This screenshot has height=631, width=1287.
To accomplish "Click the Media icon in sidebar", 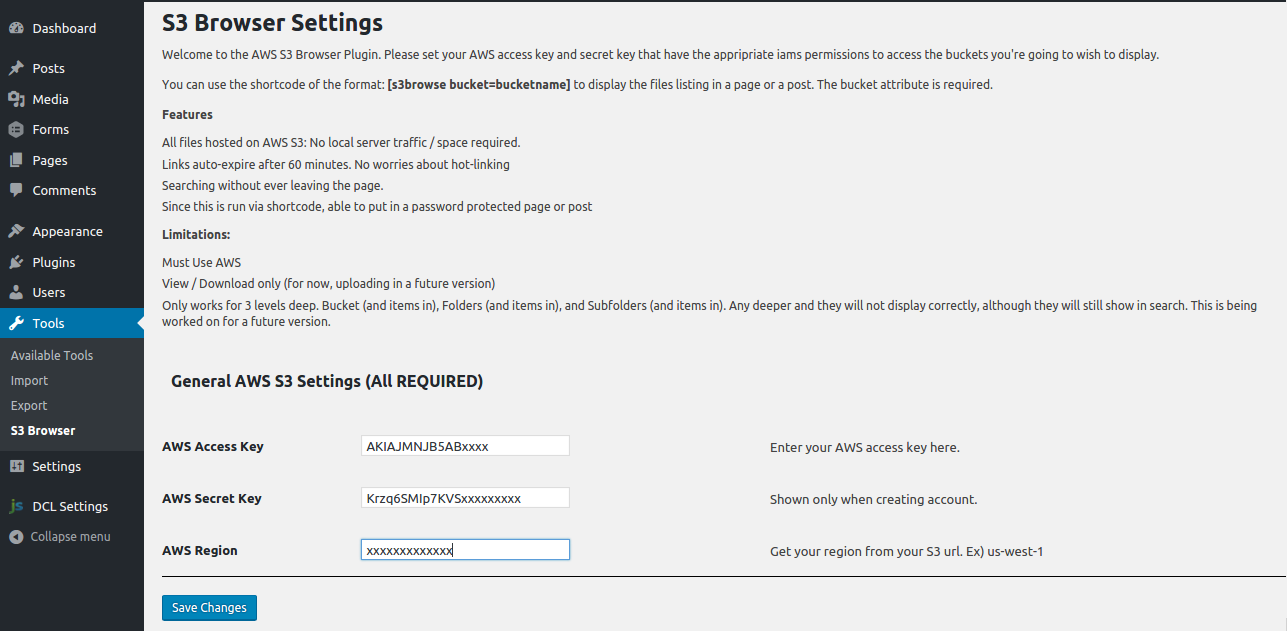I will (x=16, y=99).
